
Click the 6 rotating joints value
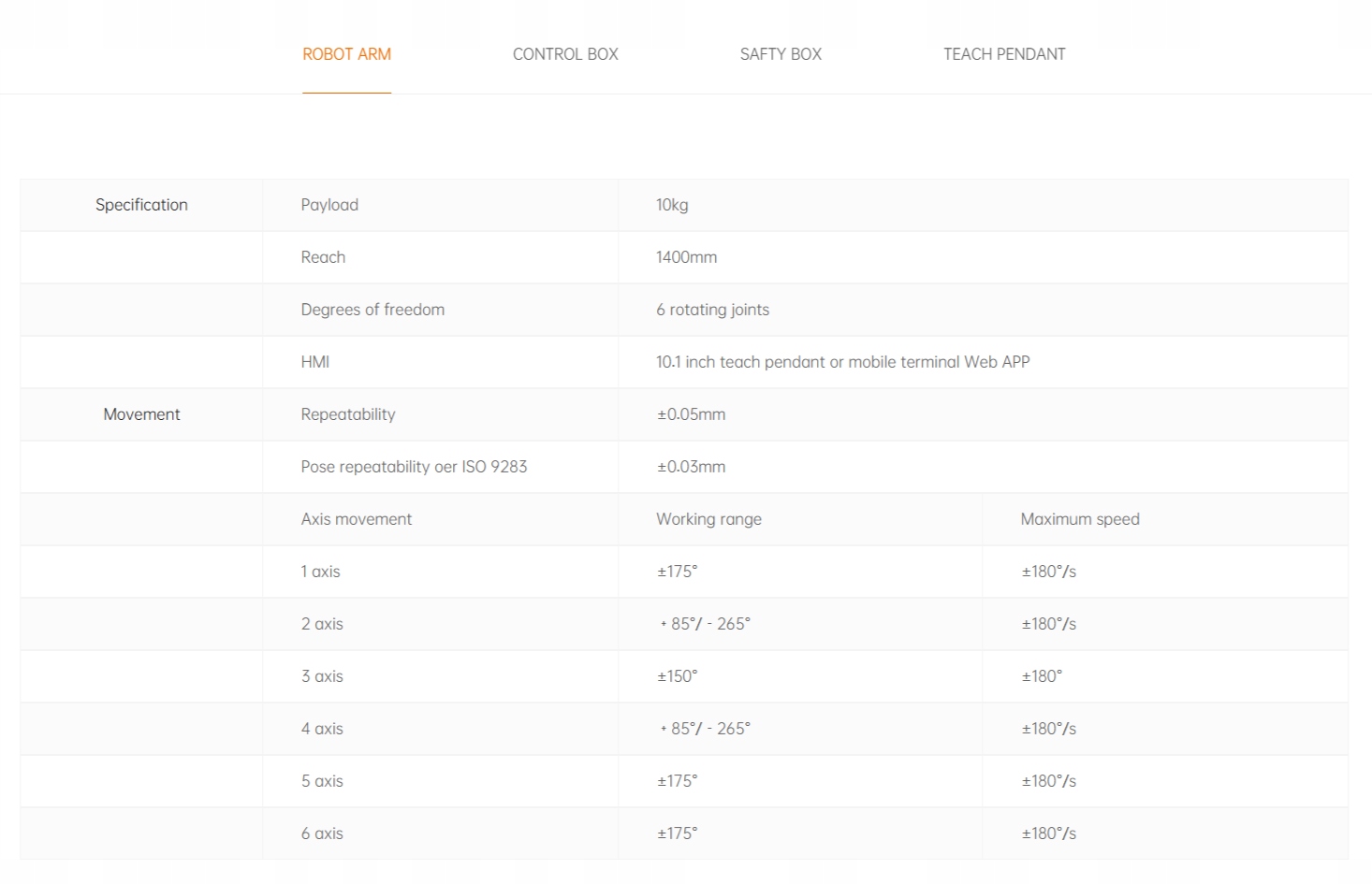(x=712, y=310)
